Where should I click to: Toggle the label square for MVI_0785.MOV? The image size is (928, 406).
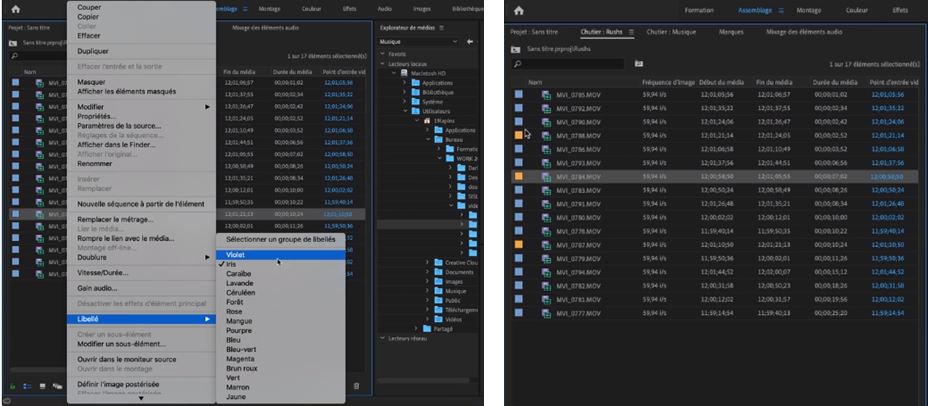pyautogui.click(x=518, y=94)
